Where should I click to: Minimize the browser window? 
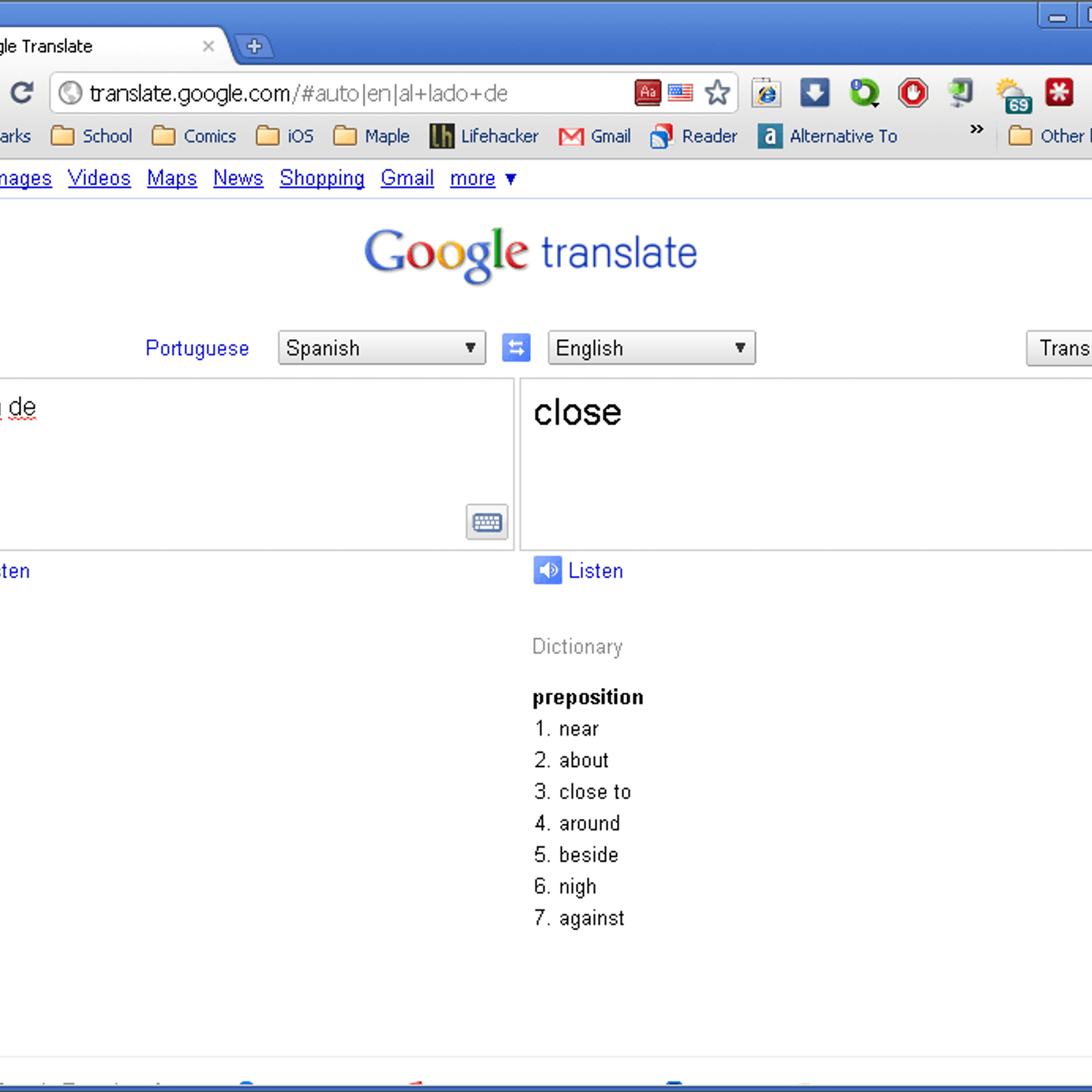1057,16
